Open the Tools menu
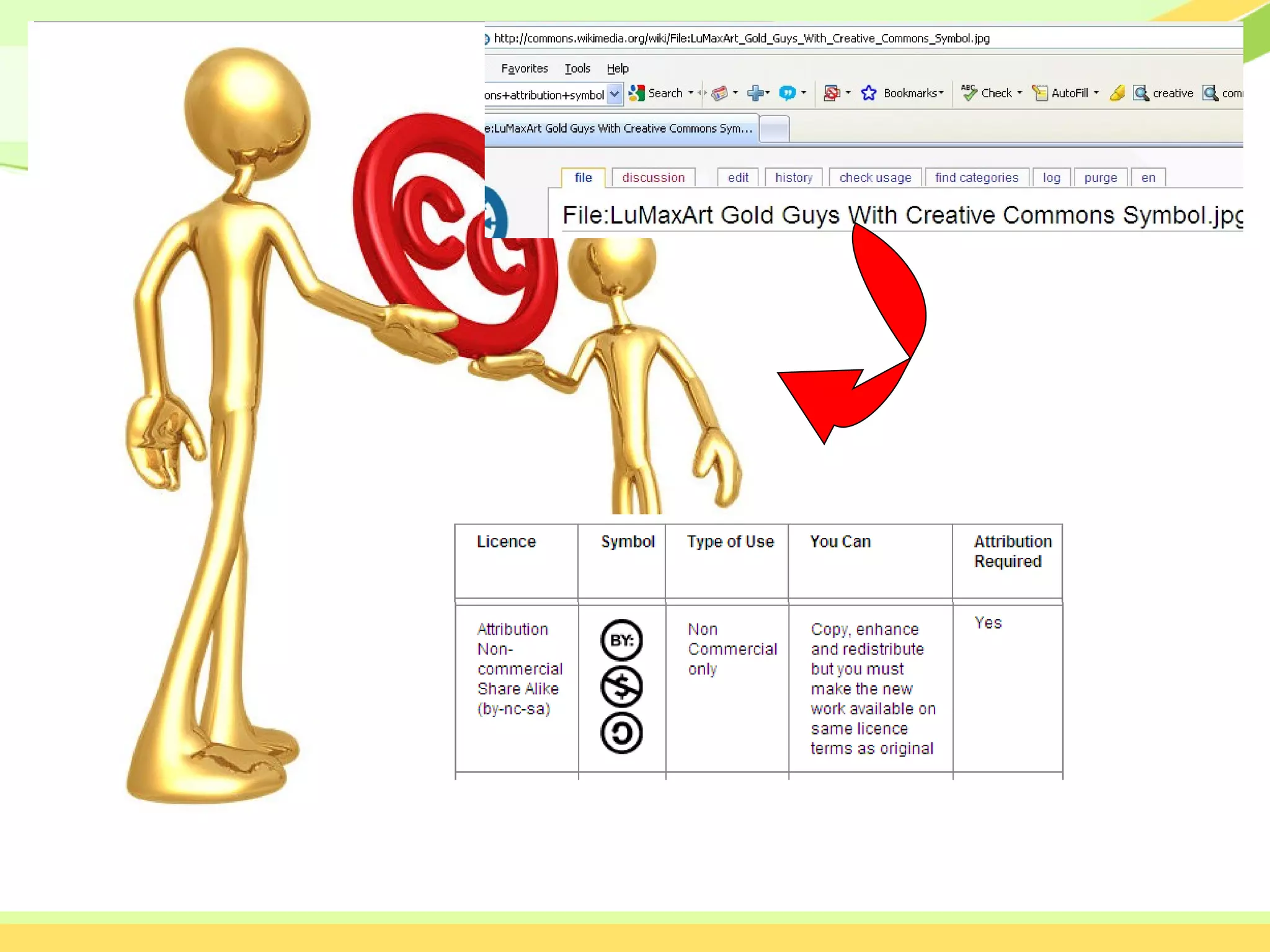1270x952 pixels. coord(577,69)
